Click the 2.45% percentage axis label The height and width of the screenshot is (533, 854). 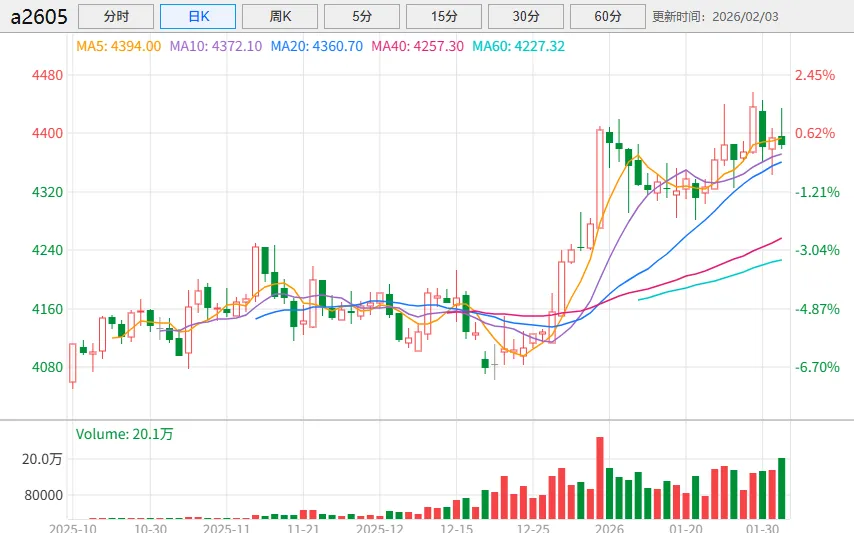click(815, 75)
